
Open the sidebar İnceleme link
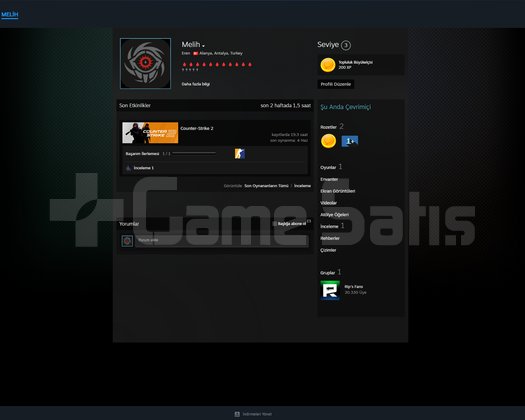tap(329, 226)
